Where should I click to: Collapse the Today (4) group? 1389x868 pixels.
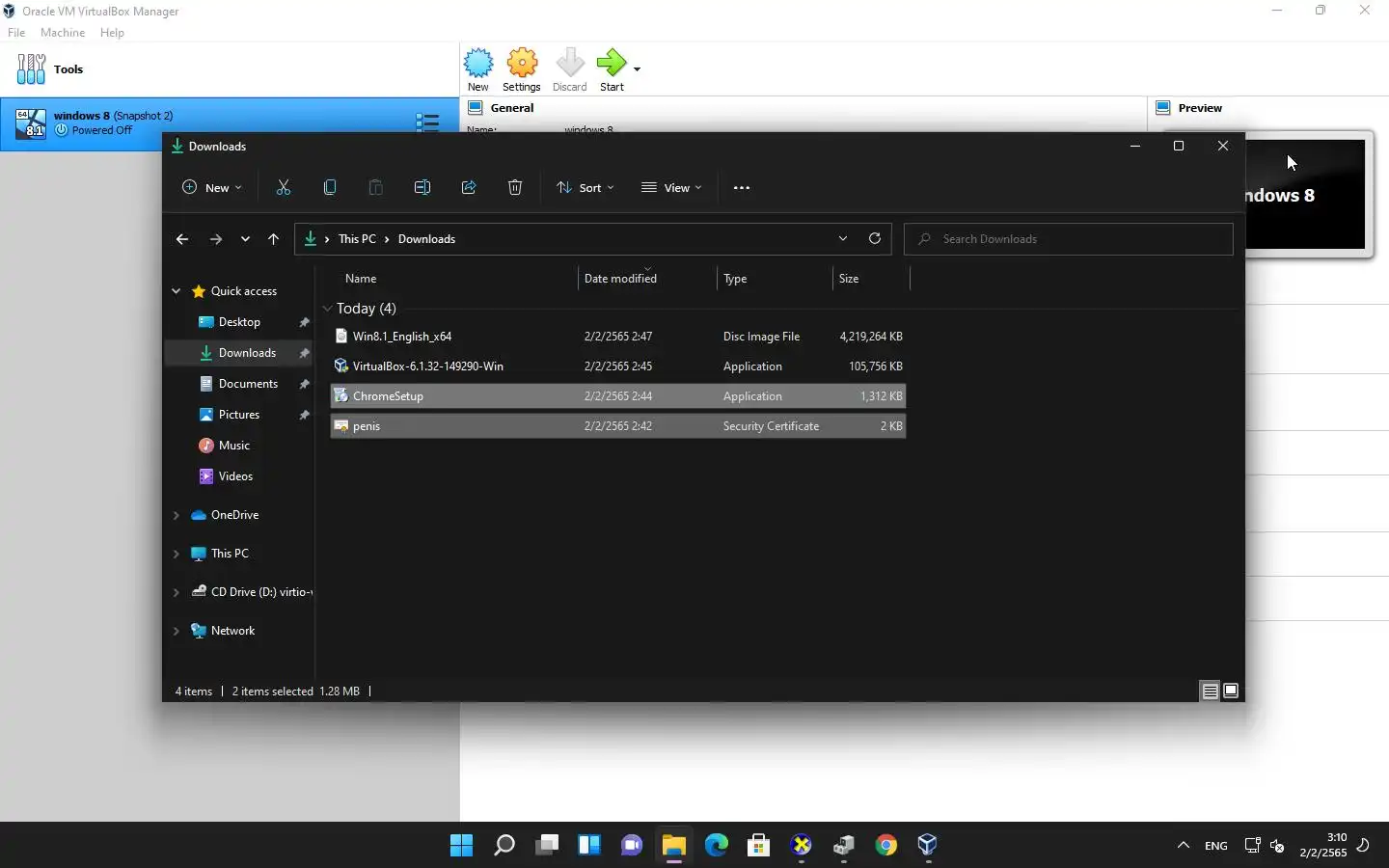pos(328,309)
